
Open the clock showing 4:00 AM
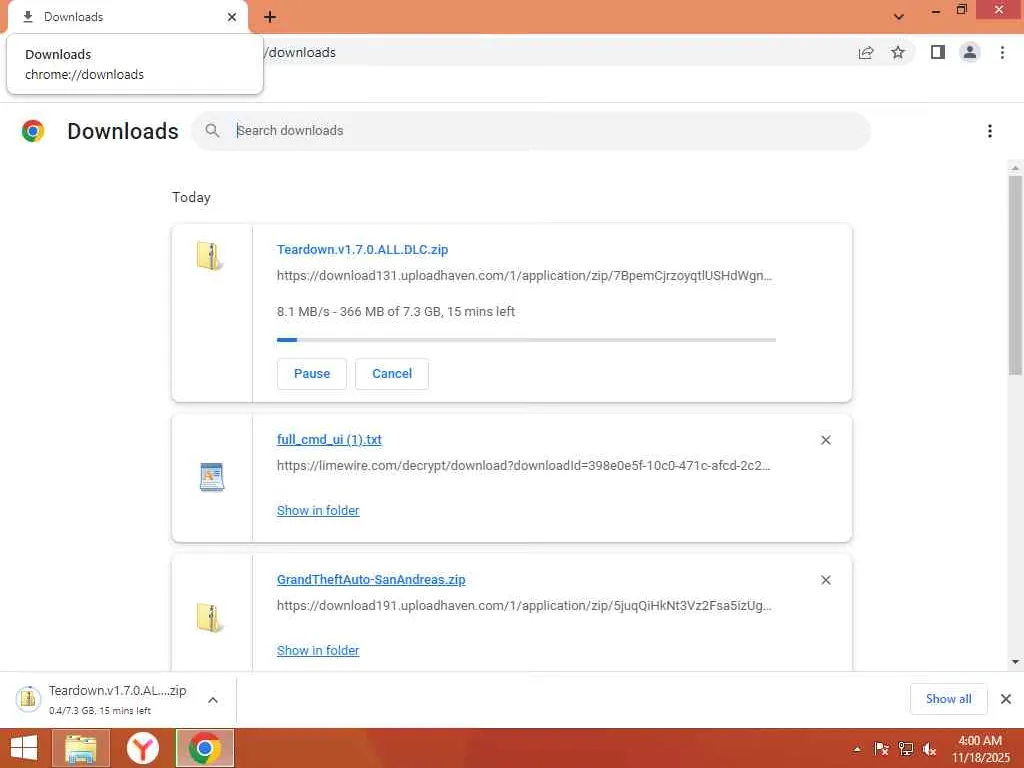coord(980,749)
